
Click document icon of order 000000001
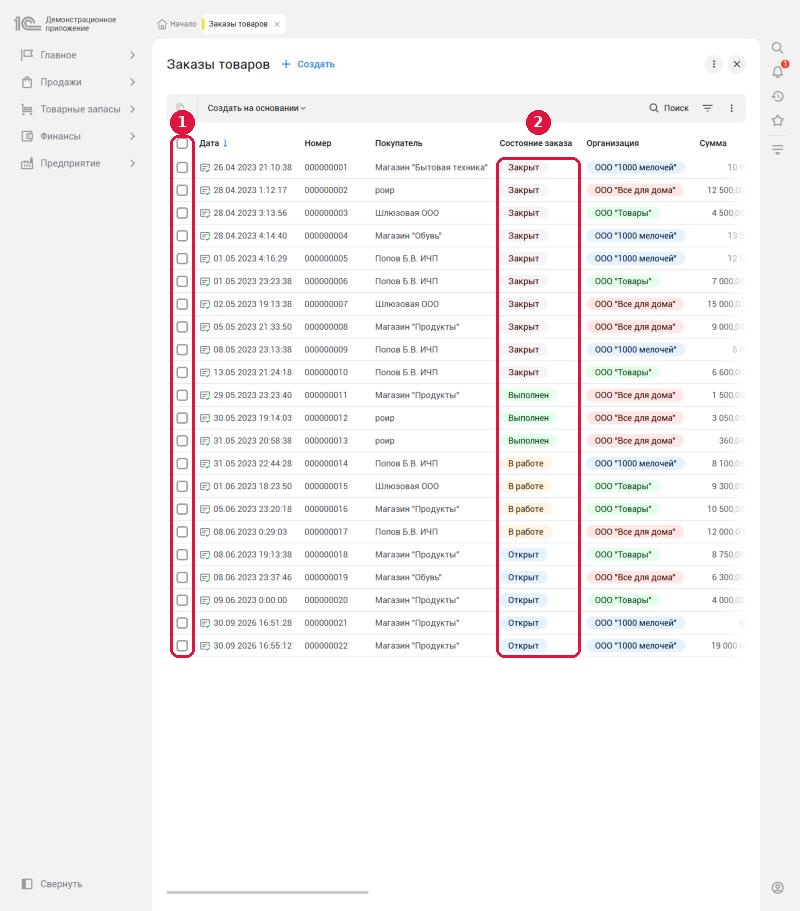pos(205,167)
